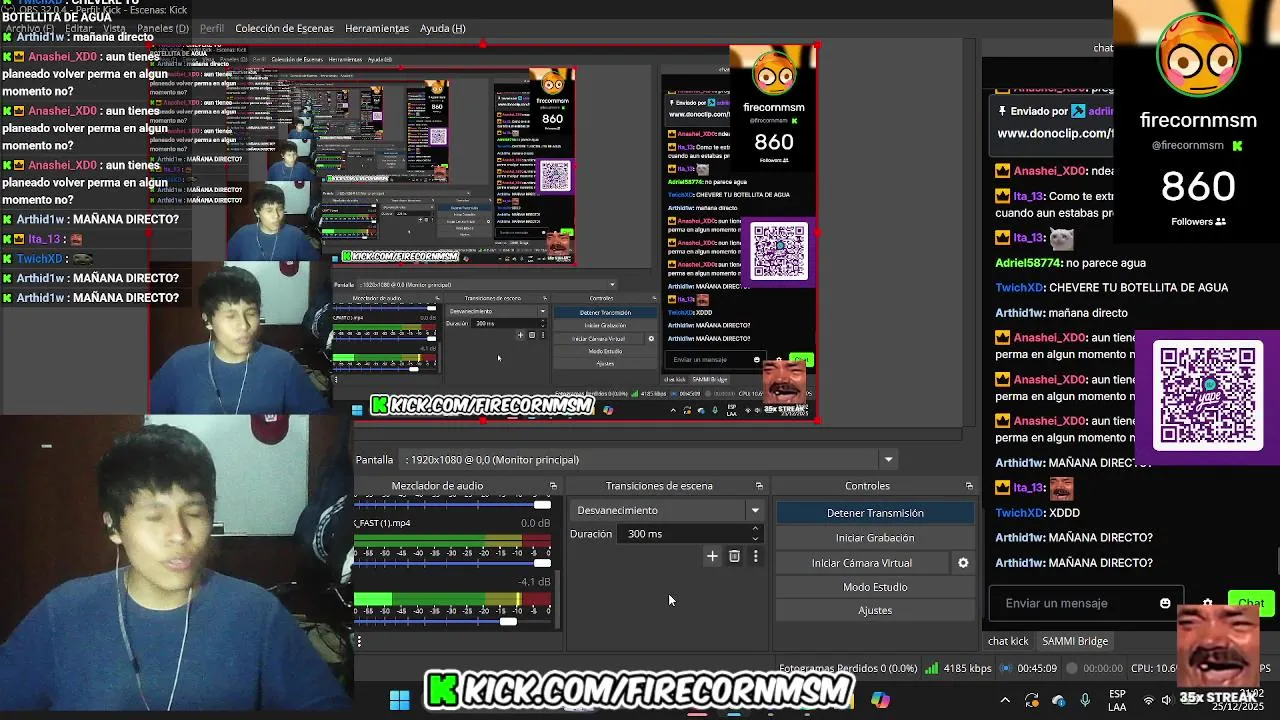
Task: Remove transition using trash icon
Action: pyautogui.click(x=734, y=556)
